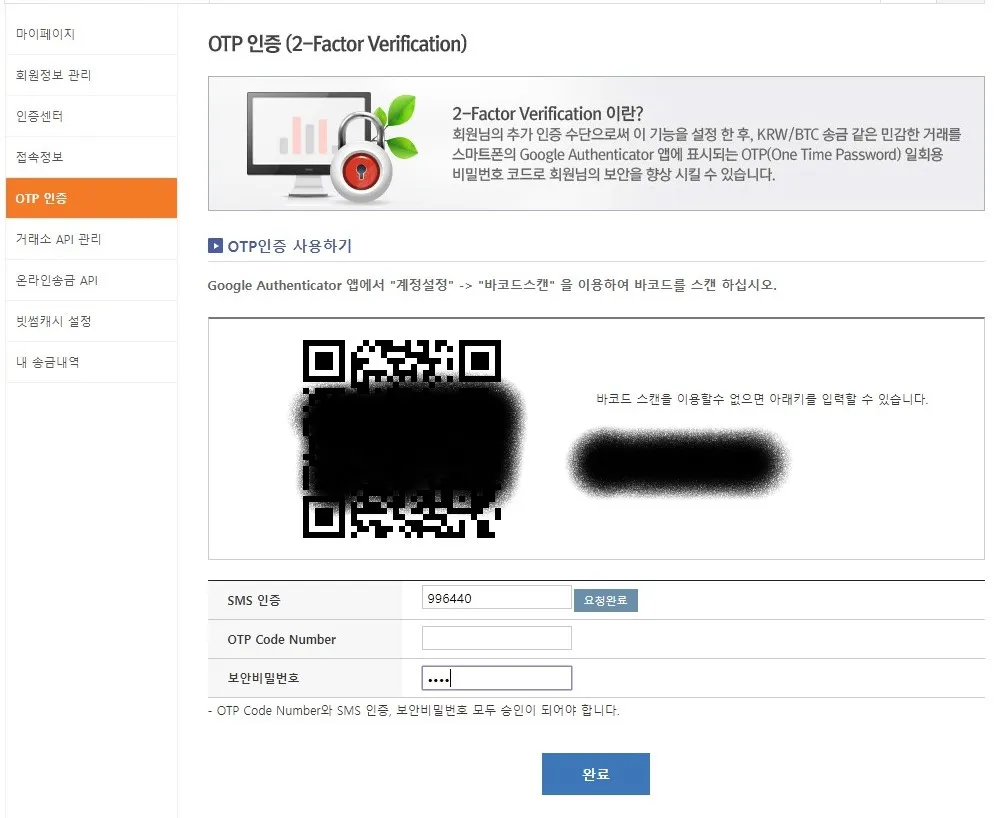Click the note about OTP, SMS, 보안비밀번호 승인
Screen dimensions: 998x818
click(x=414, y=710)
